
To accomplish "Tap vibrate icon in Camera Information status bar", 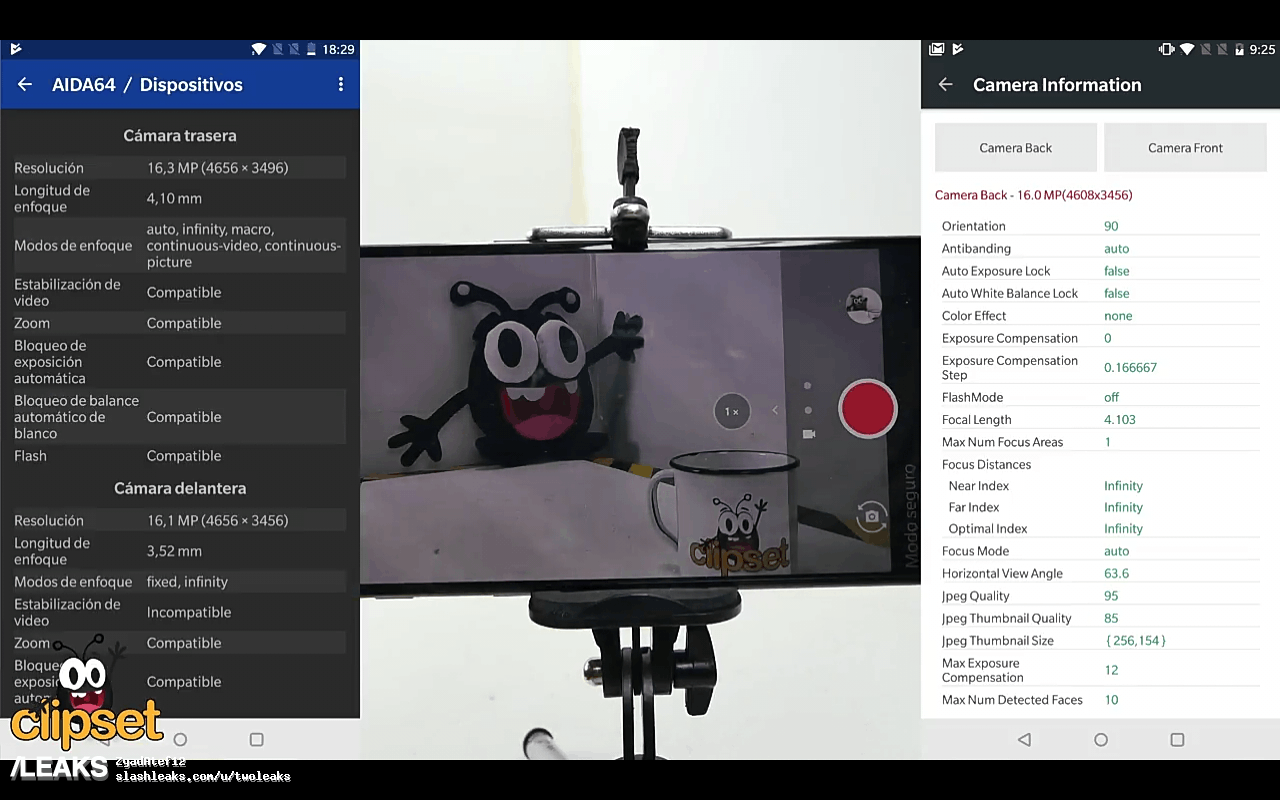I will pyautogui.click(x=1166, y=49).
